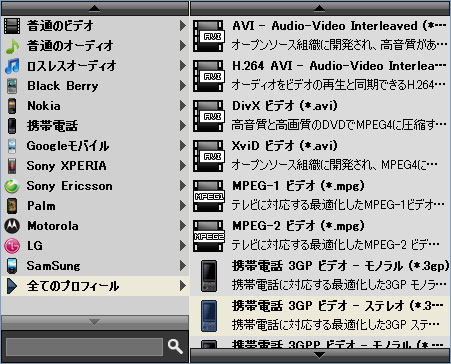Click the film icon beside 普通のビデオ
Image resolution: width=451 pixels, height=364 pixels.
point(12,26)
